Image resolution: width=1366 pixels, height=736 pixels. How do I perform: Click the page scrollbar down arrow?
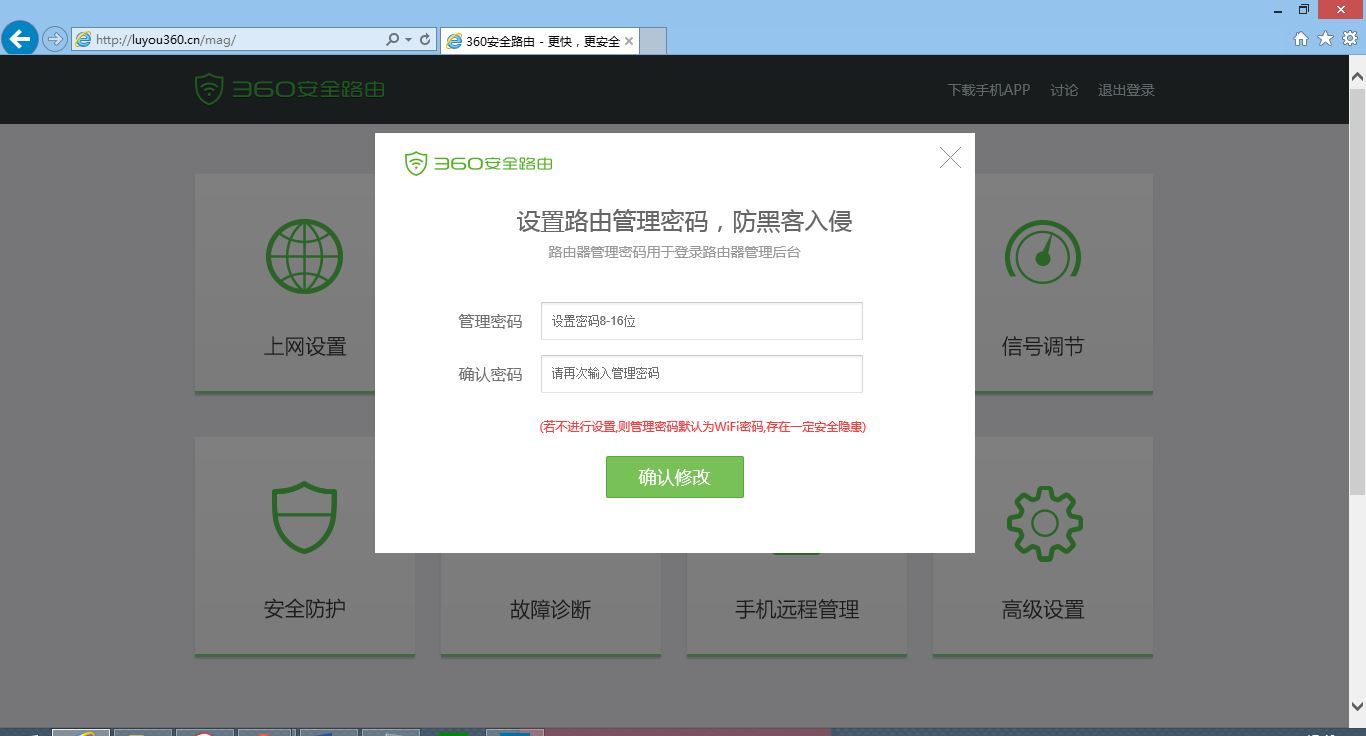pos(1357,709)
